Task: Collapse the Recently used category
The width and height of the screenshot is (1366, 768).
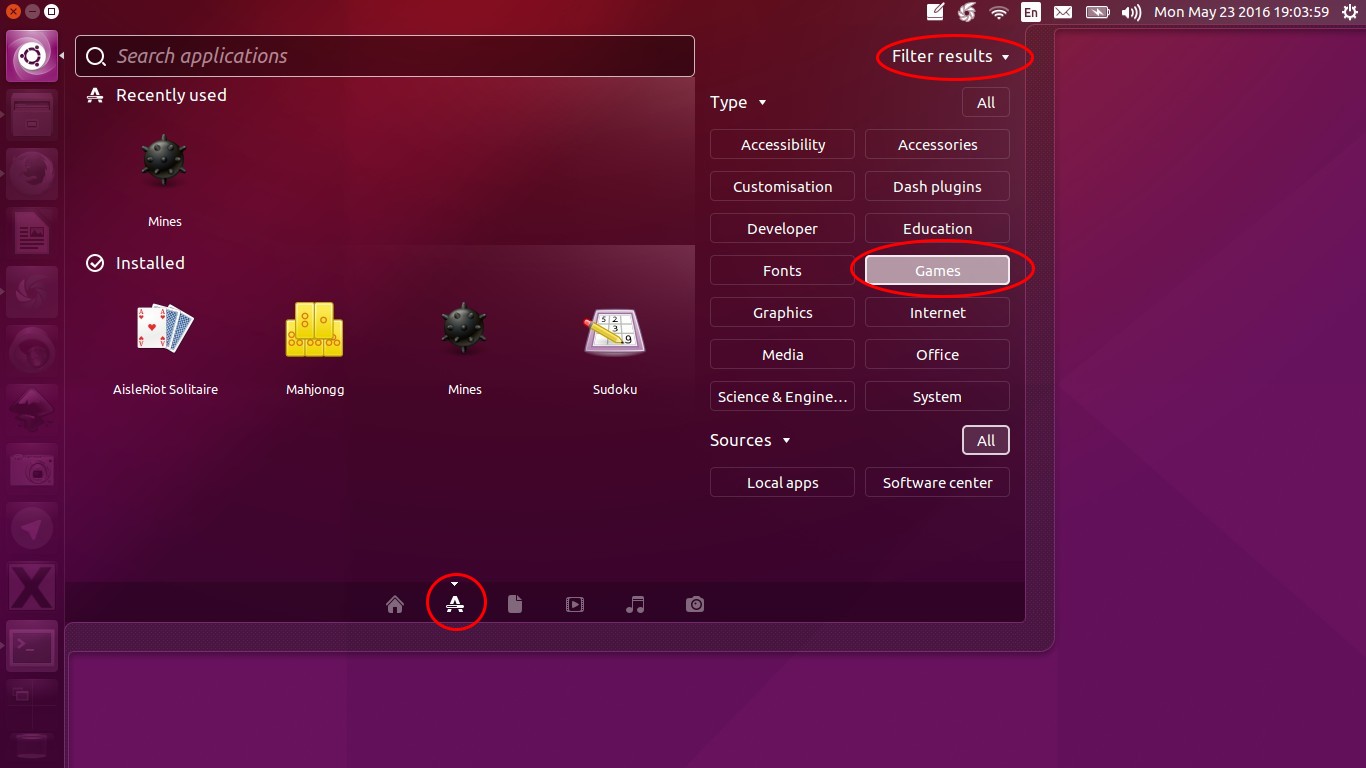Action: [157, 95]
